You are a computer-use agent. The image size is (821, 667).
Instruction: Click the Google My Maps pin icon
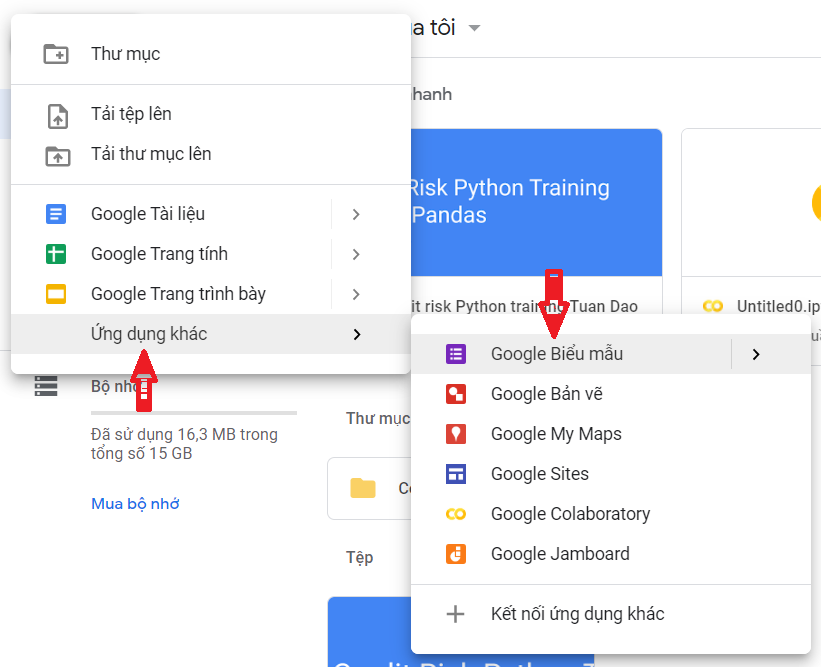456,434
